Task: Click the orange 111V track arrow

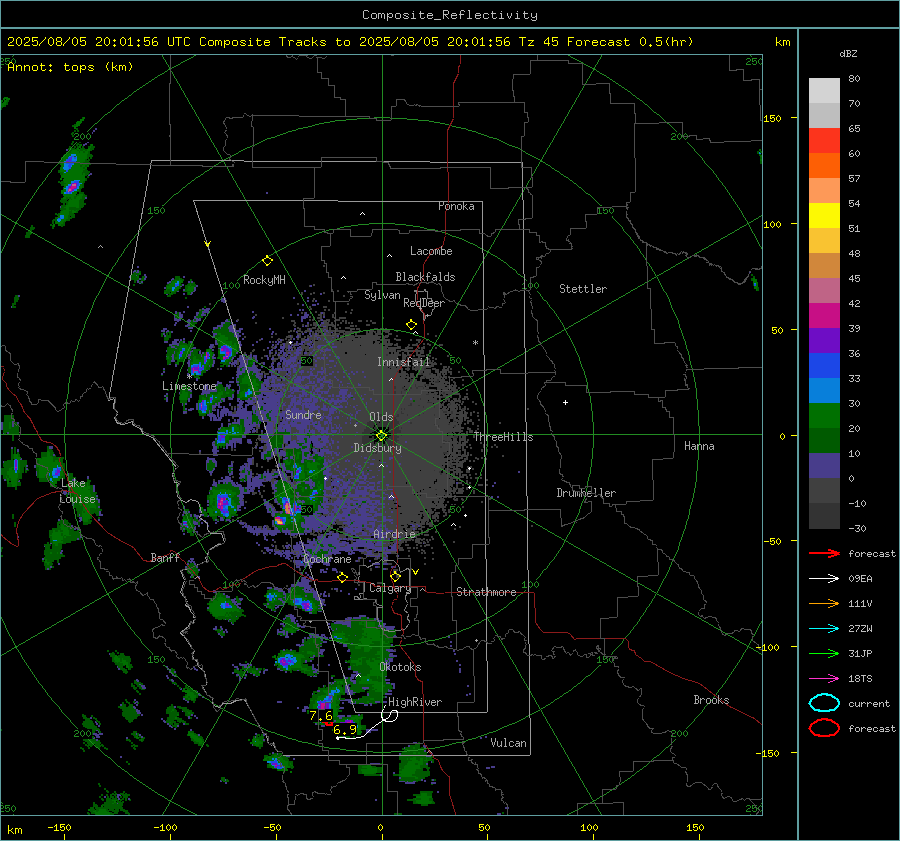Action: [824, 603]
